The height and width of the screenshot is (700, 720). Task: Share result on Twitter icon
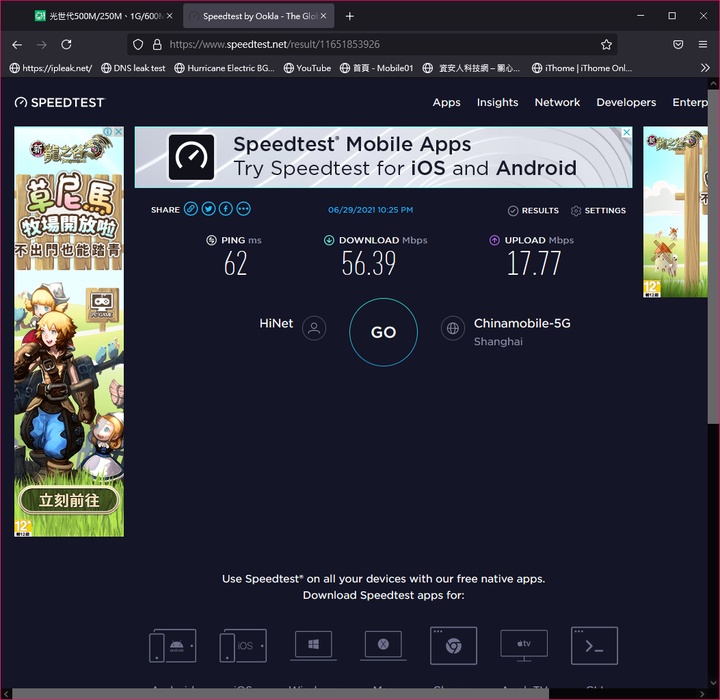(208, 209)
